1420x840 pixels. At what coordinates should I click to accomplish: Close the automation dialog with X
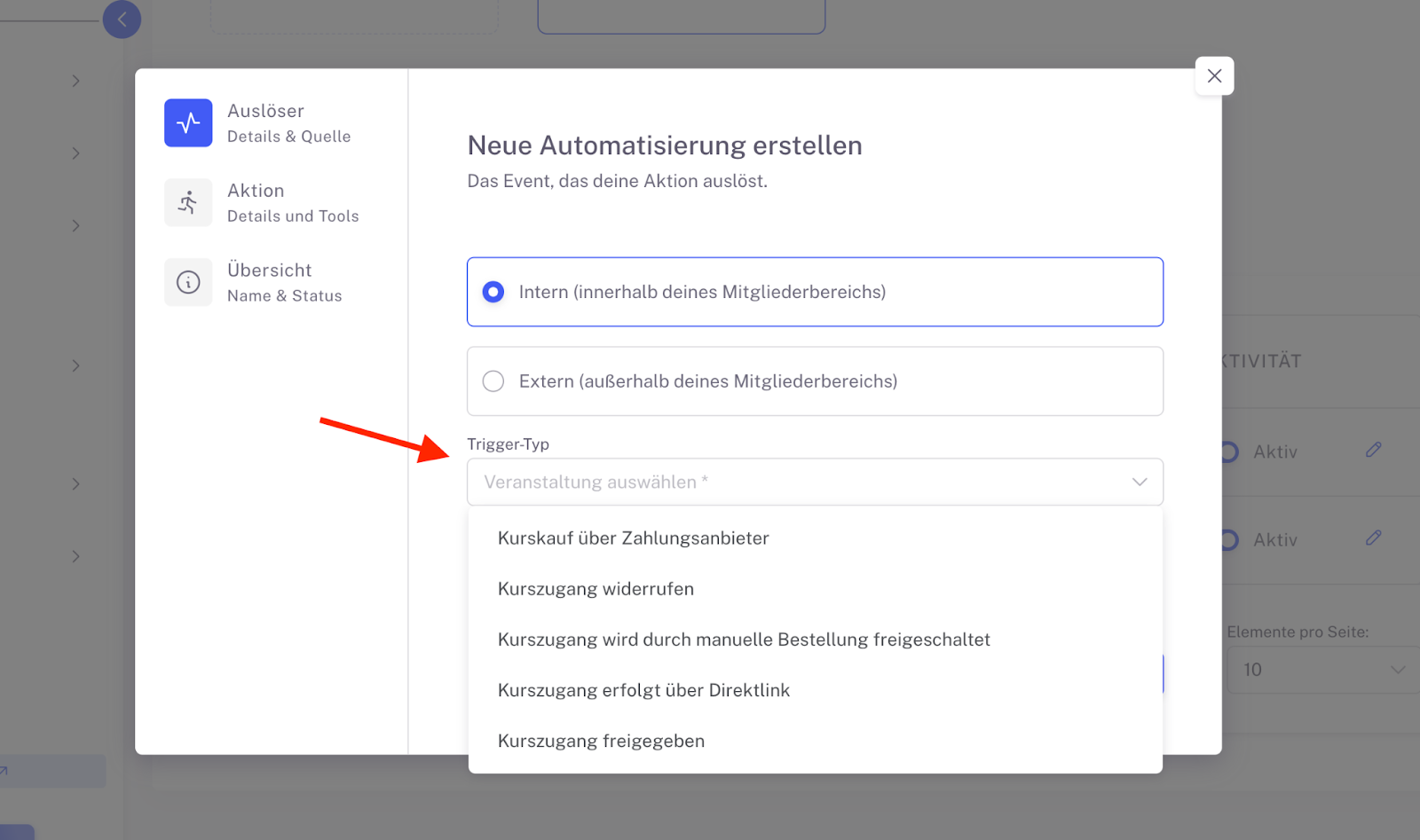pyautogui.click(x=1214, y=76)
